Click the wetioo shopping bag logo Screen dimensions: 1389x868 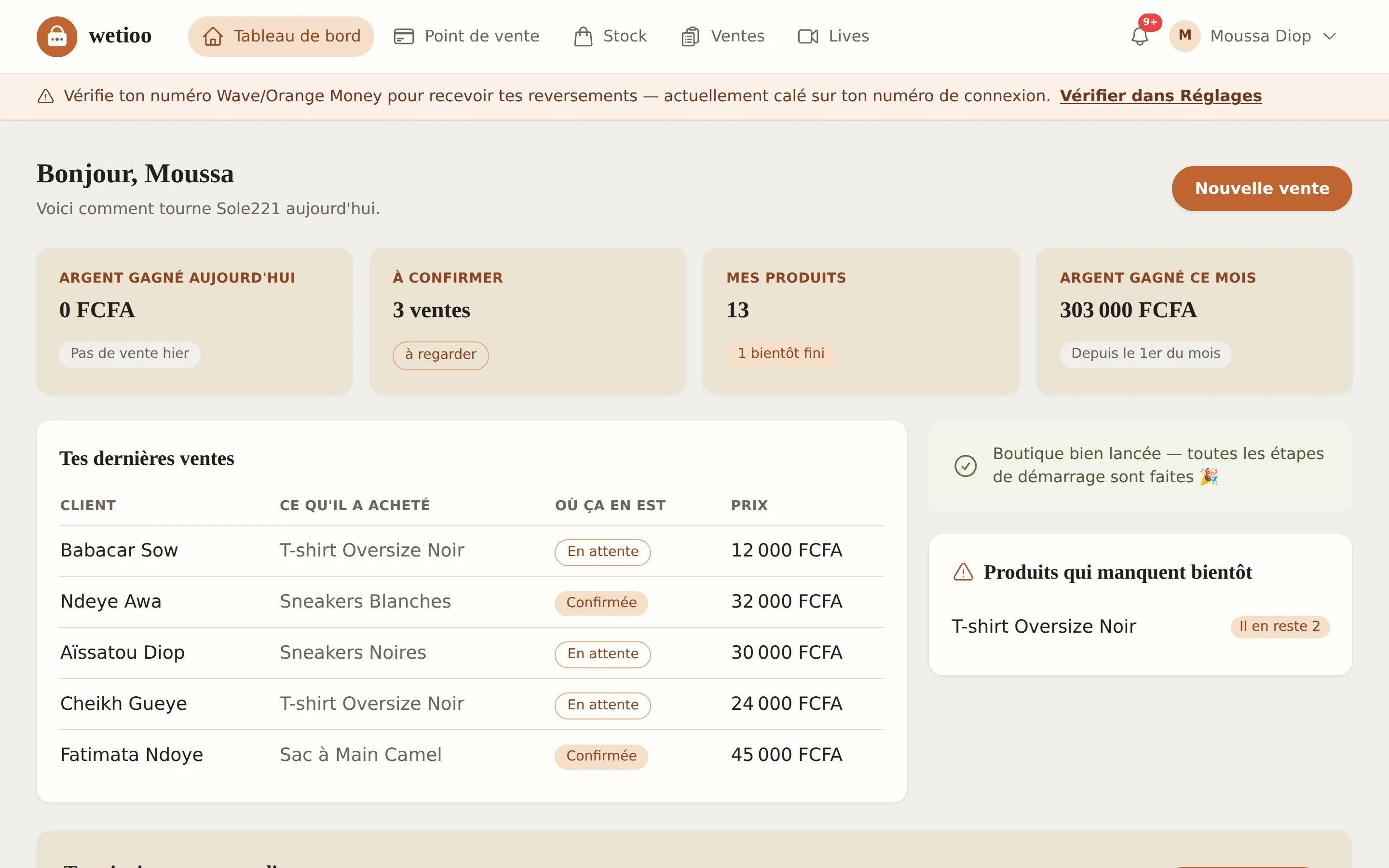57,36
